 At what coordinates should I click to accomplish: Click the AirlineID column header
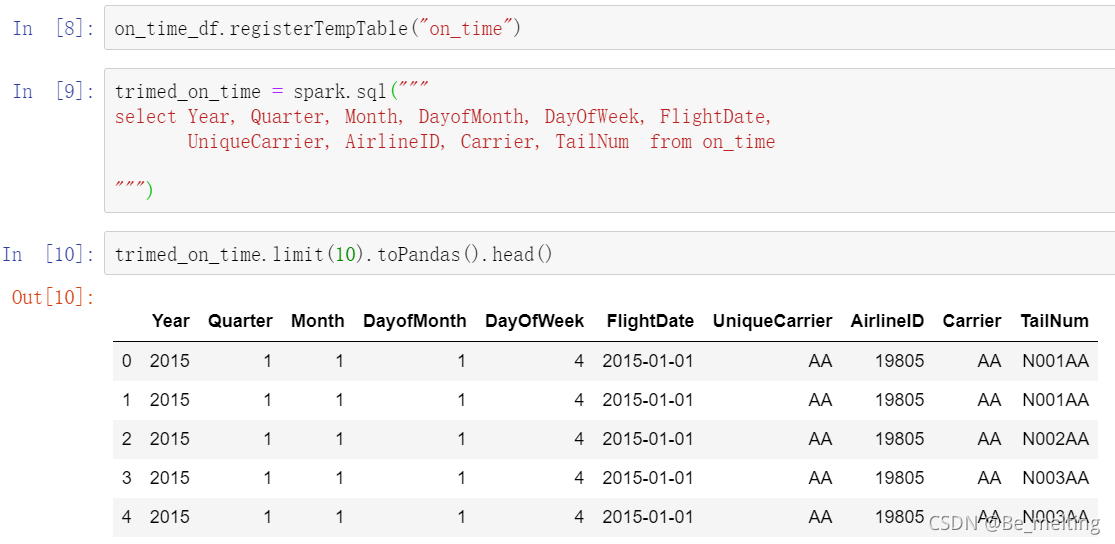pos(887,321)
